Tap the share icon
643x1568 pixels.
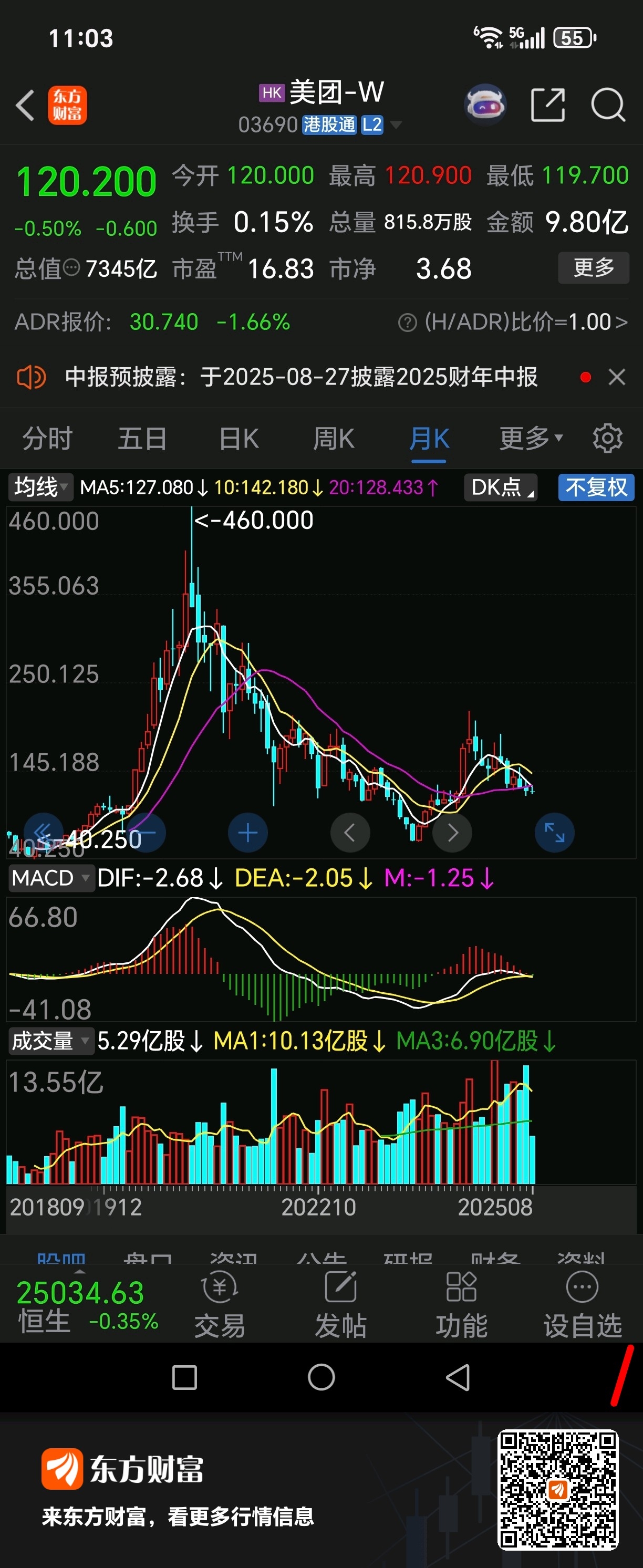point(547,105)
